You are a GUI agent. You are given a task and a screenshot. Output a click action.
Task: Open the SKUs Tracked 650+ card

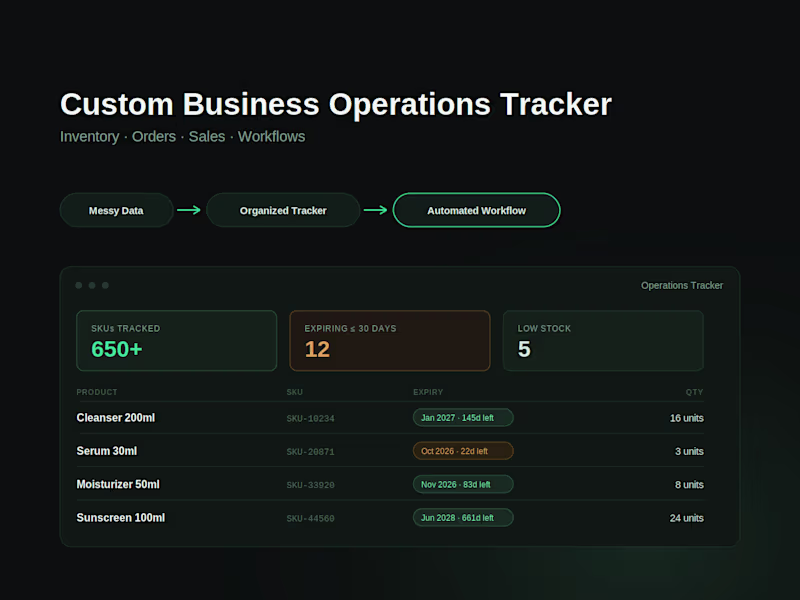(177, 341)
